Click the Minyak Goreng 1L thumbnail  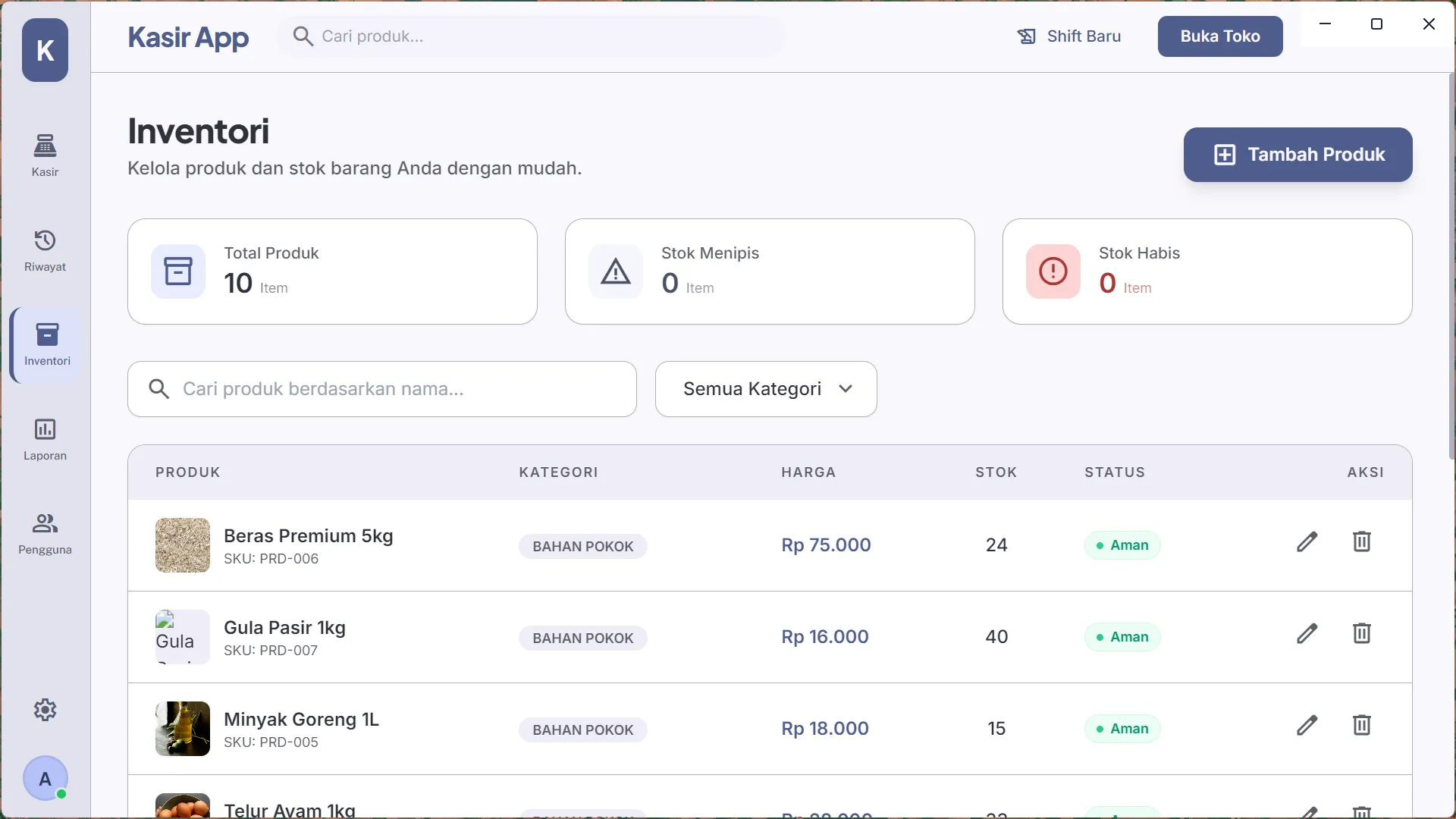[183, 729]
